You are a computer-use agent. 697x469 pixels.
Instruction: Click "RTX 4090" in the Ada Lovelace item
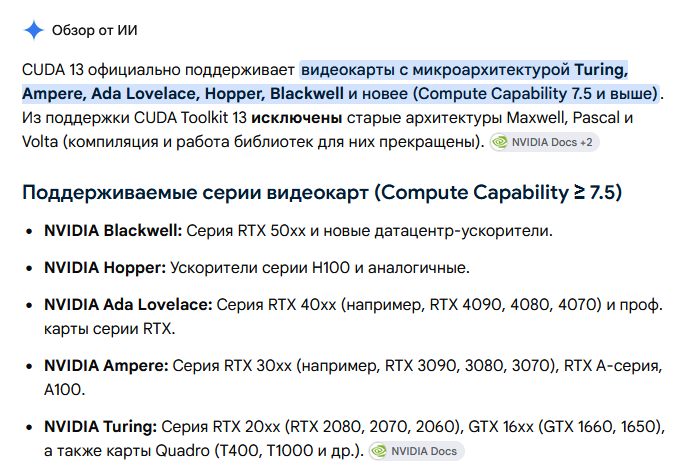[466, 305]
